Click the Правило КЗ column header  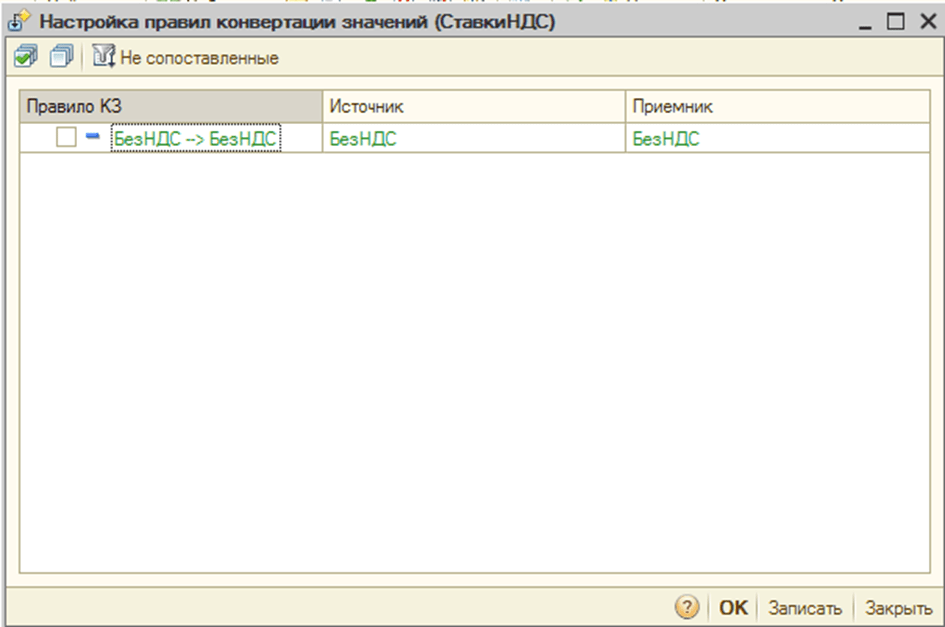(170, 106)
